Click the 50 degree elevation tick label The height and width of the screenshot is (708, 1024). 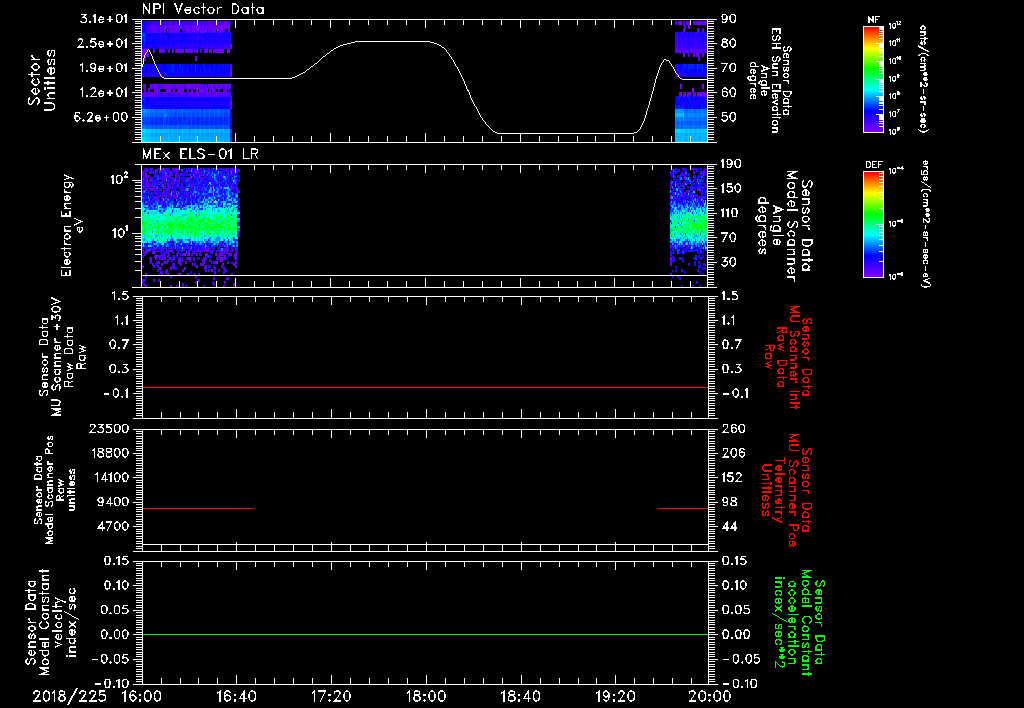pos(729,117)
